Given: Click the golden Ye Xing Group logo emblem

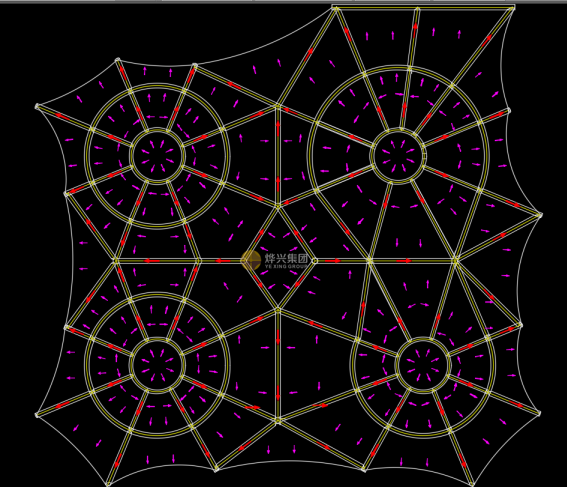Looking at the screenshot, I should click(251, 260).
